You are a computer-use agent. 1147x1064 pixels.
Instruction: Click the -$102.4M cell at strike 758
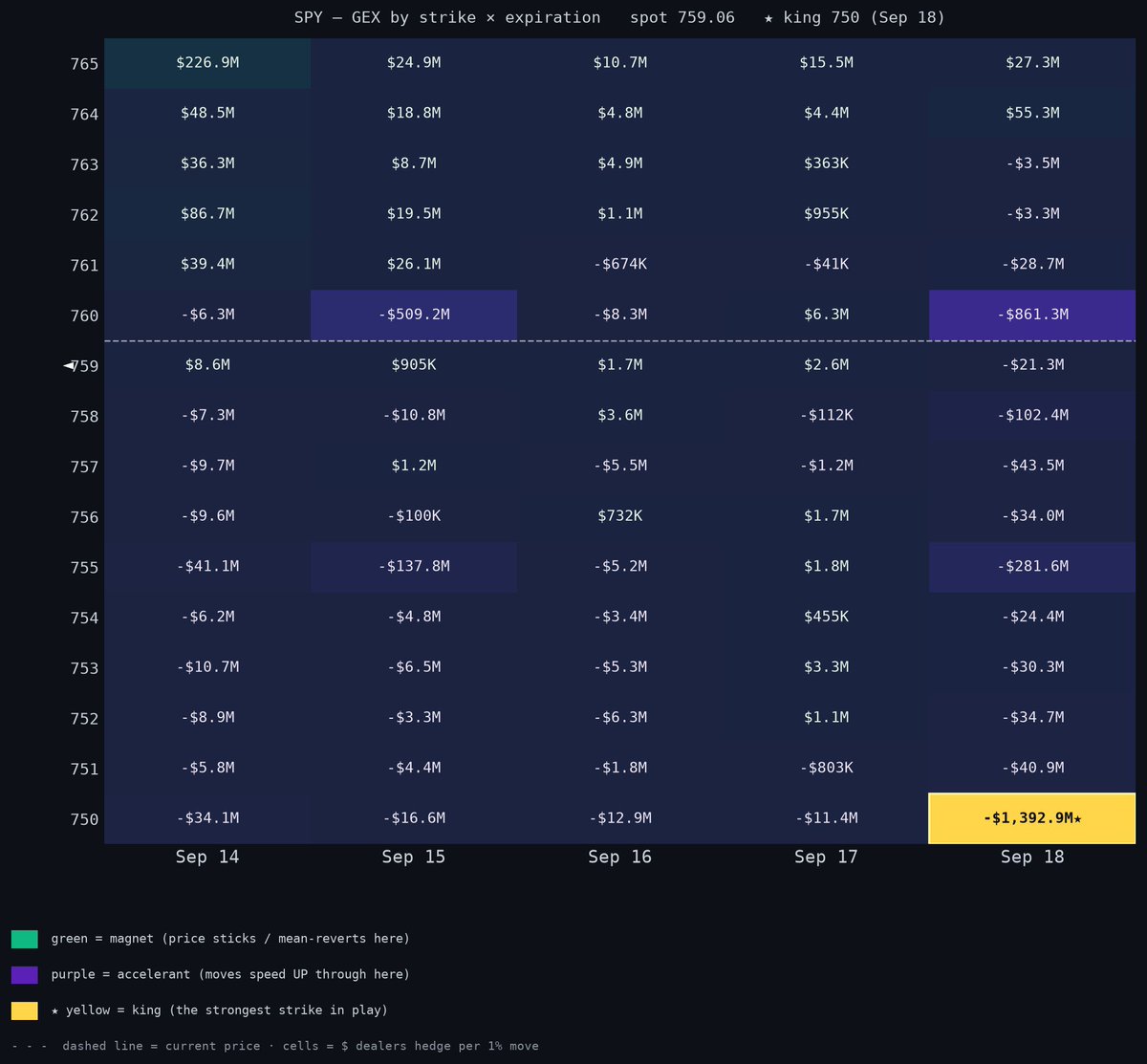pyautogui.click(x=1032, y=416)
